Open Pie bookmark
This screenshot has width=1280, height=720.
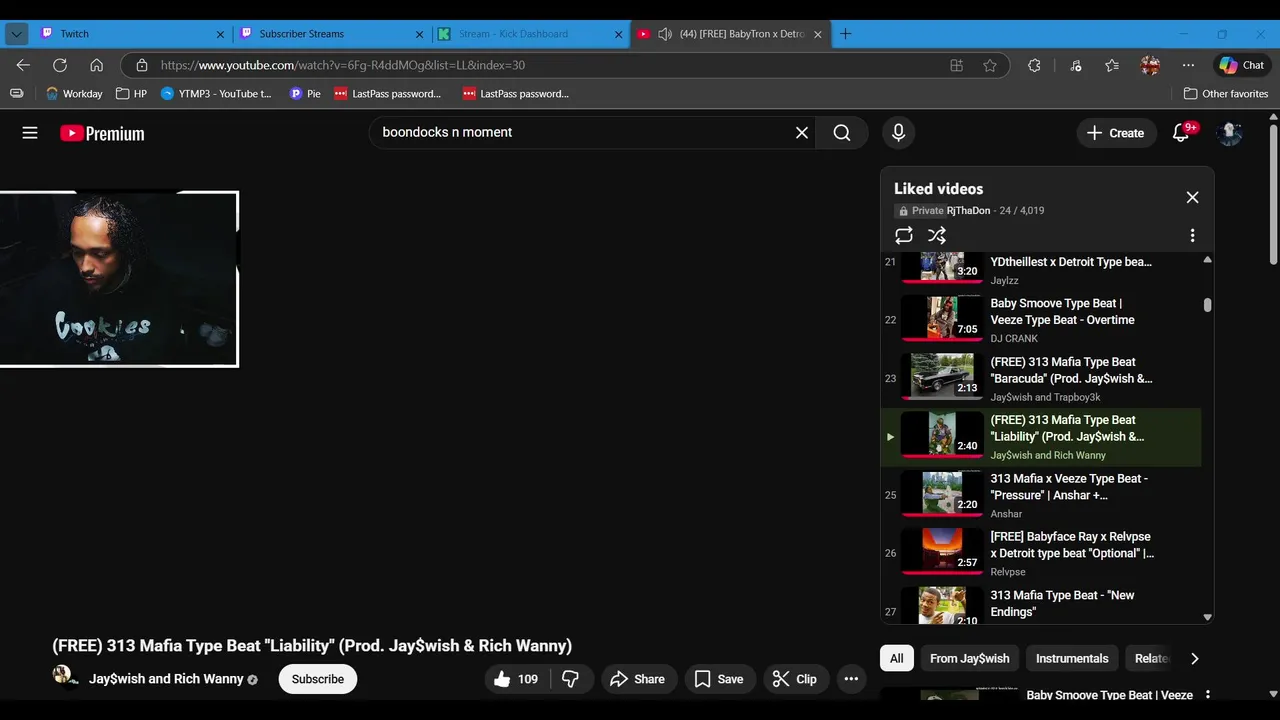click(305, 93)
